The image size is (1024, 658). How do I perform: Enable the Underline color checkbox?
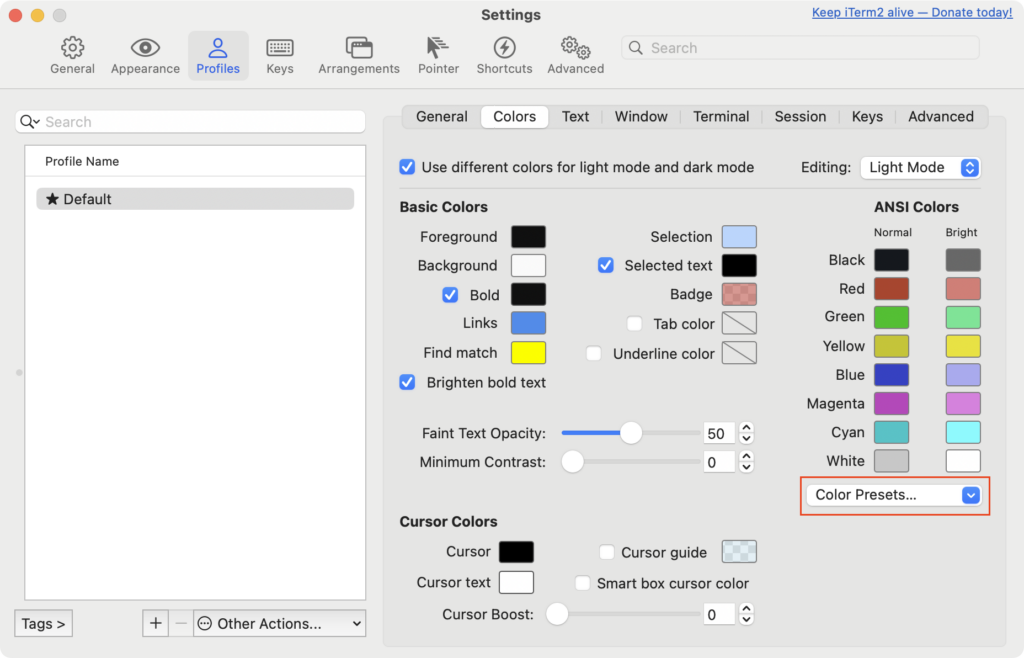(594, 354)
